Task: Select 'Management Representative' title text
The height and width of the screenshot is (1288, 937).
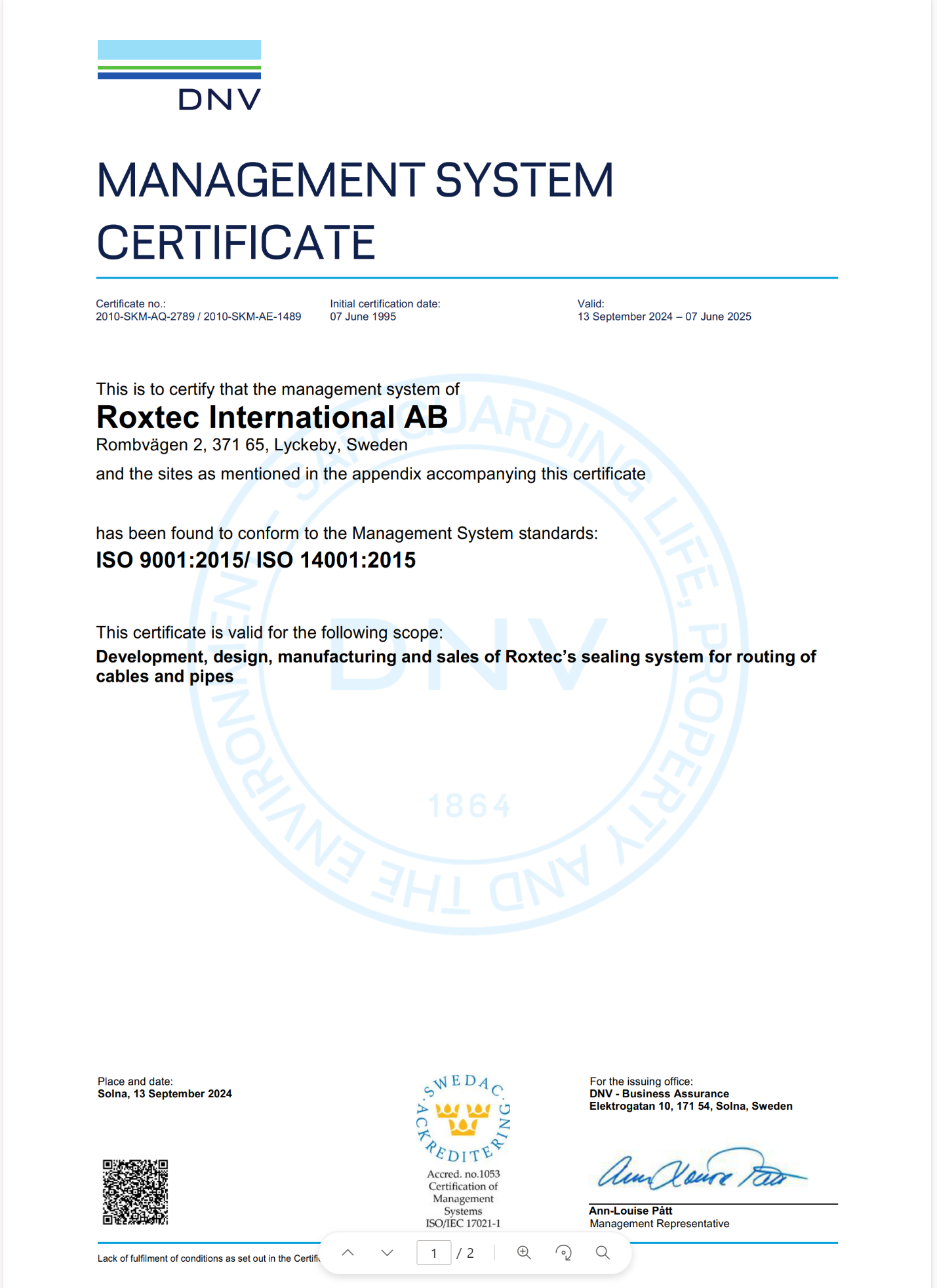Action: point(659,1224)
